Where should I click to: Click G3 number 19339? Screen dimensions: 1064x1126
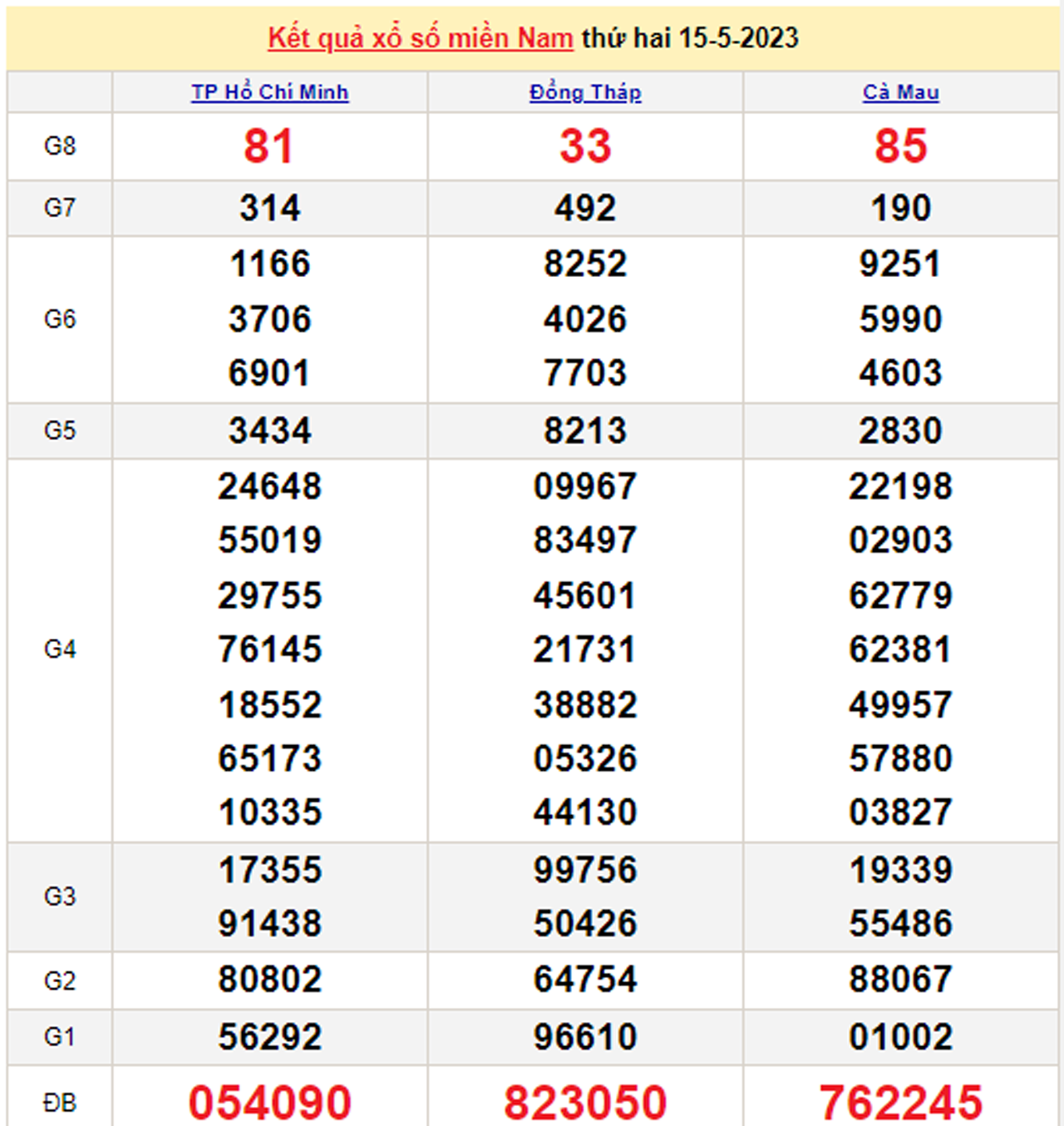(900, 871)
